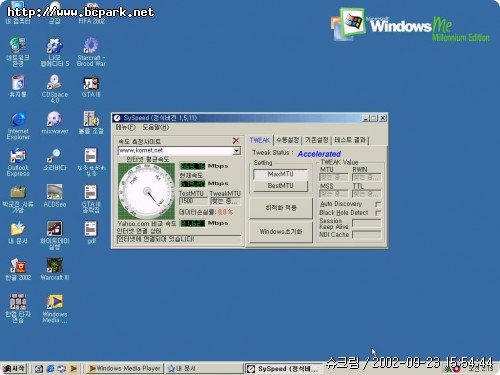Click the NDI Cache field

pos(366,235)
